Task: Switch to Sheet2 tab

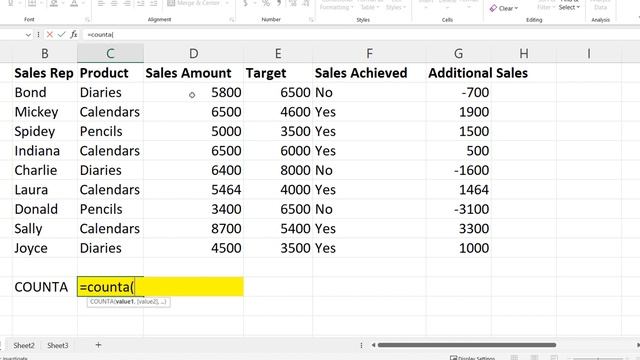Action: tap(24, 345)
